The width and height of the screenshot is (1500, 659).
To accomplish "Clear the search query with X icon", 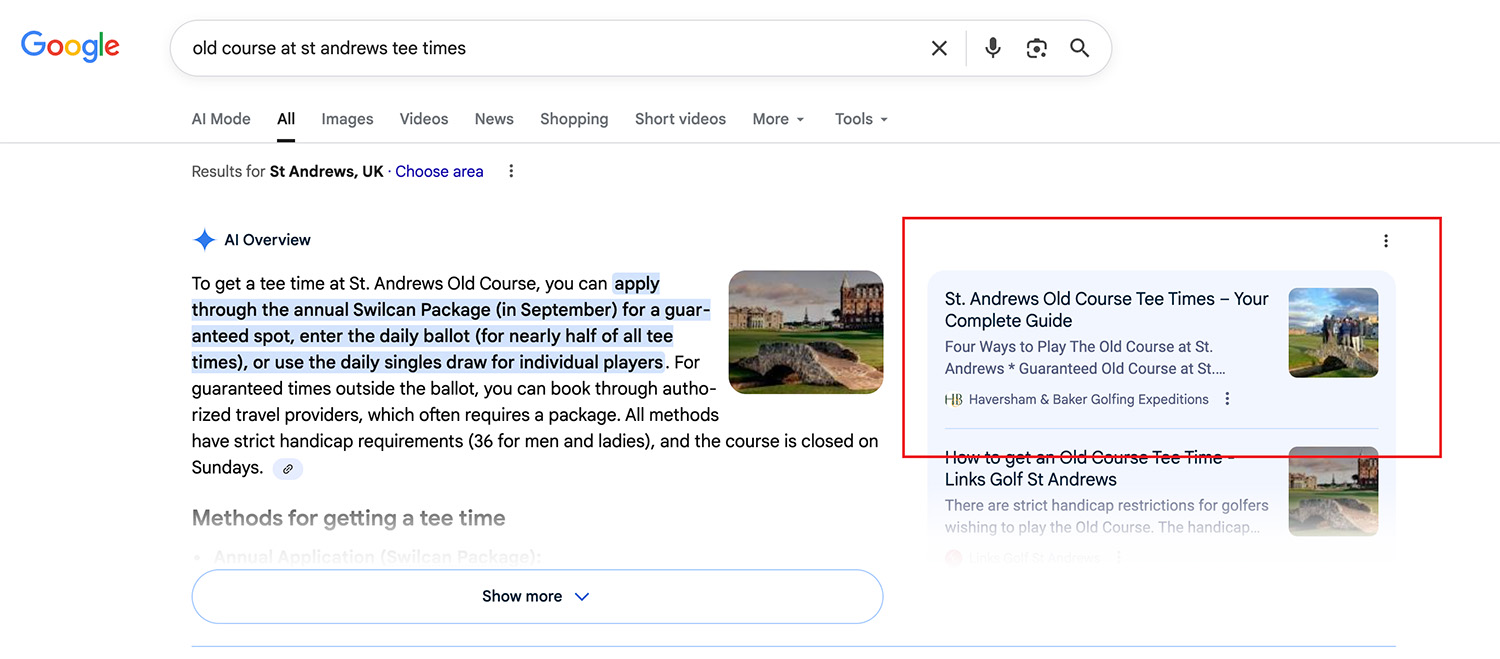I will [x=939, y=48].
